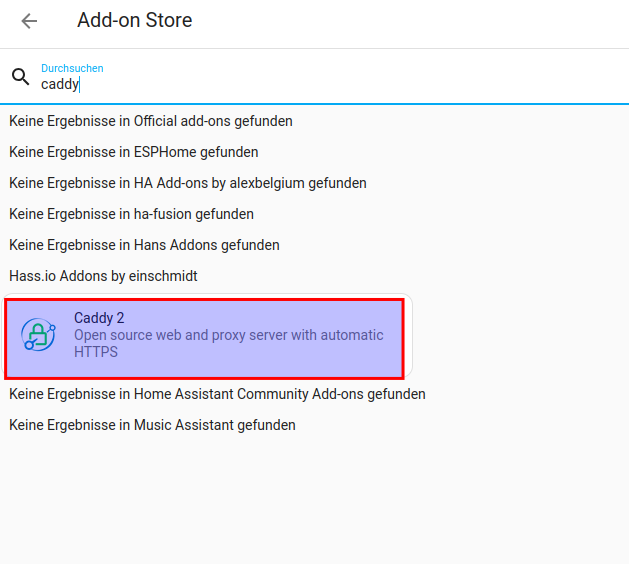Click the Caddy 2 padlock logo icon

[40, 336]
